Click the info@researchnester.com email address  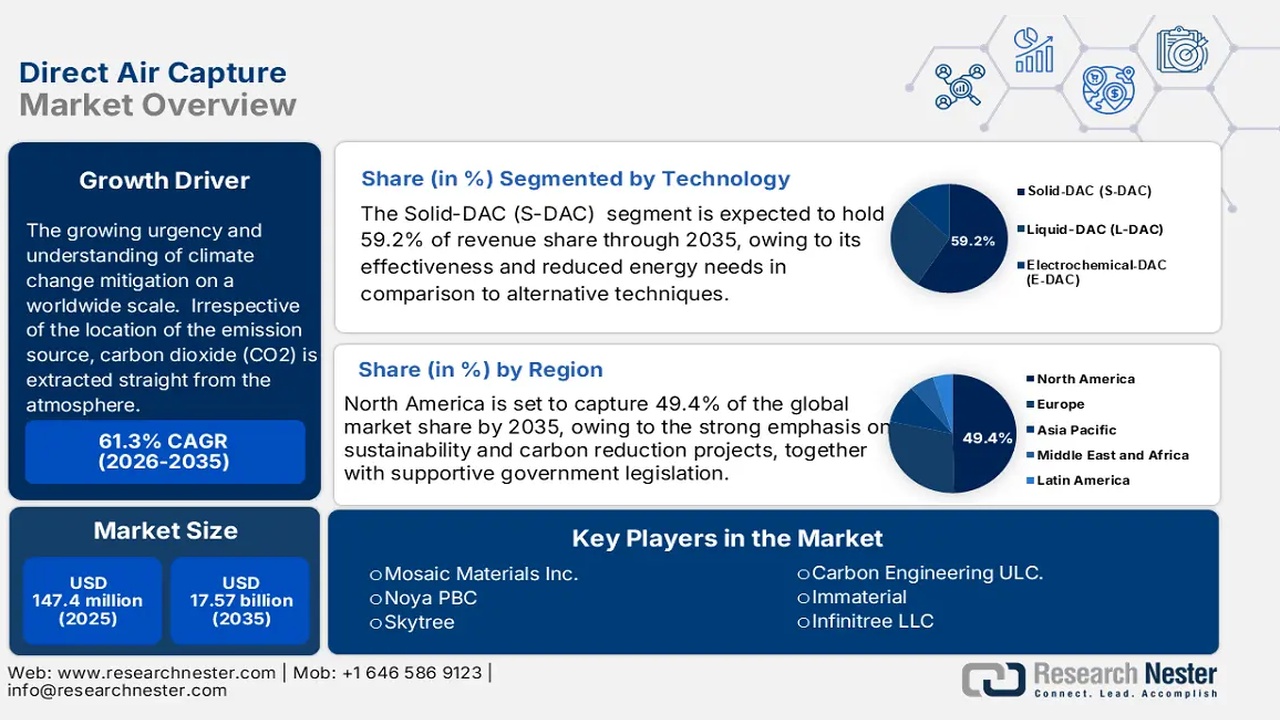(x=117, y=690)
